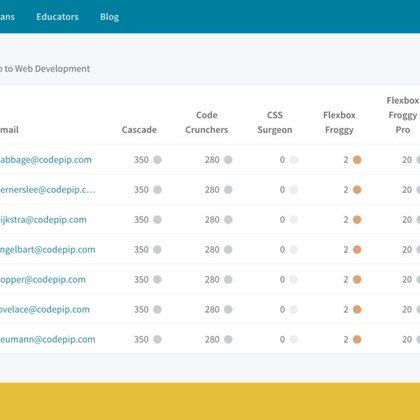The height and width of the screenshot is (420, 420).
Task: Click the gray Cascade status dot in neumann row
Action: click(x=157, y=339)
